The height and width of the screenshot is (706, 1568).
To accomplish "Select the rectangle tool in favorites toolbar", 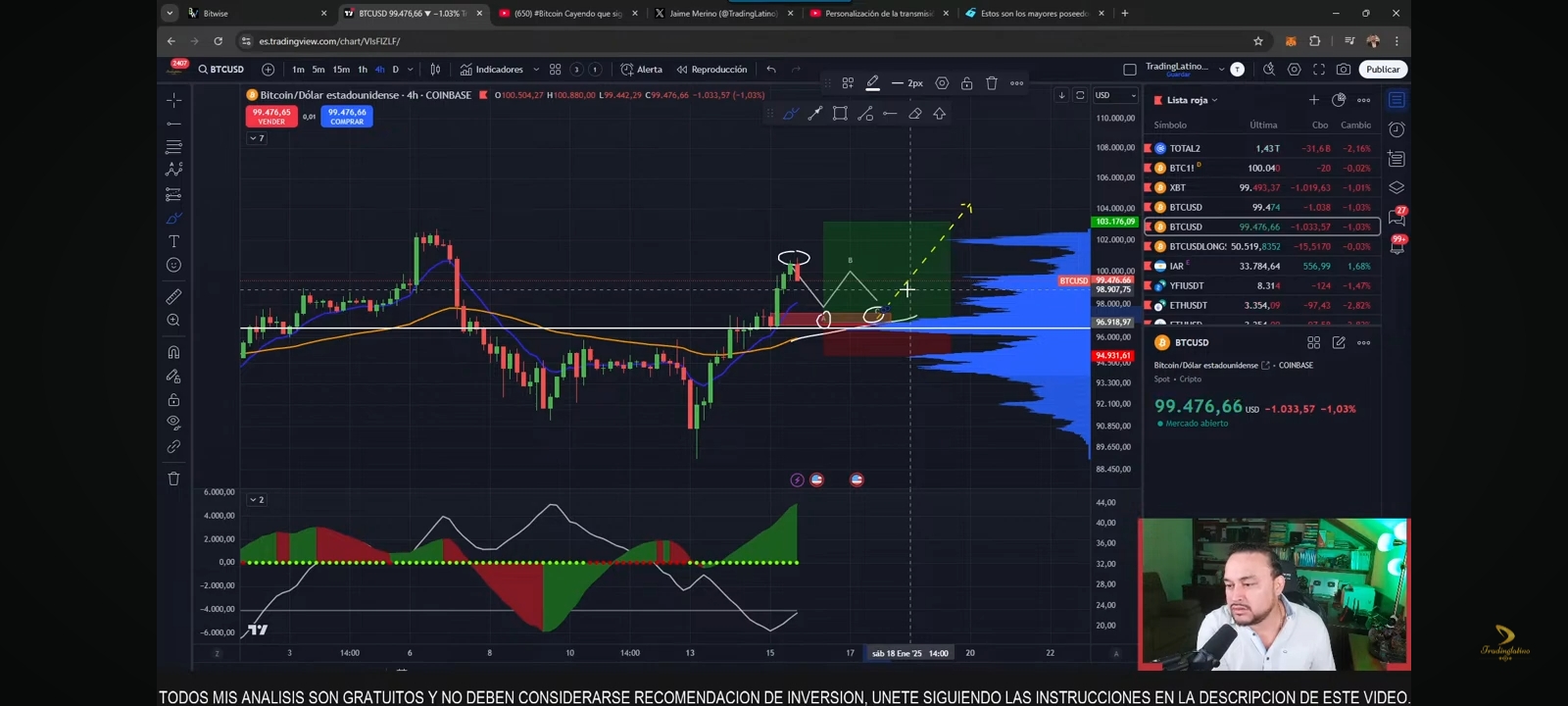I will click(x=840, y=114).
